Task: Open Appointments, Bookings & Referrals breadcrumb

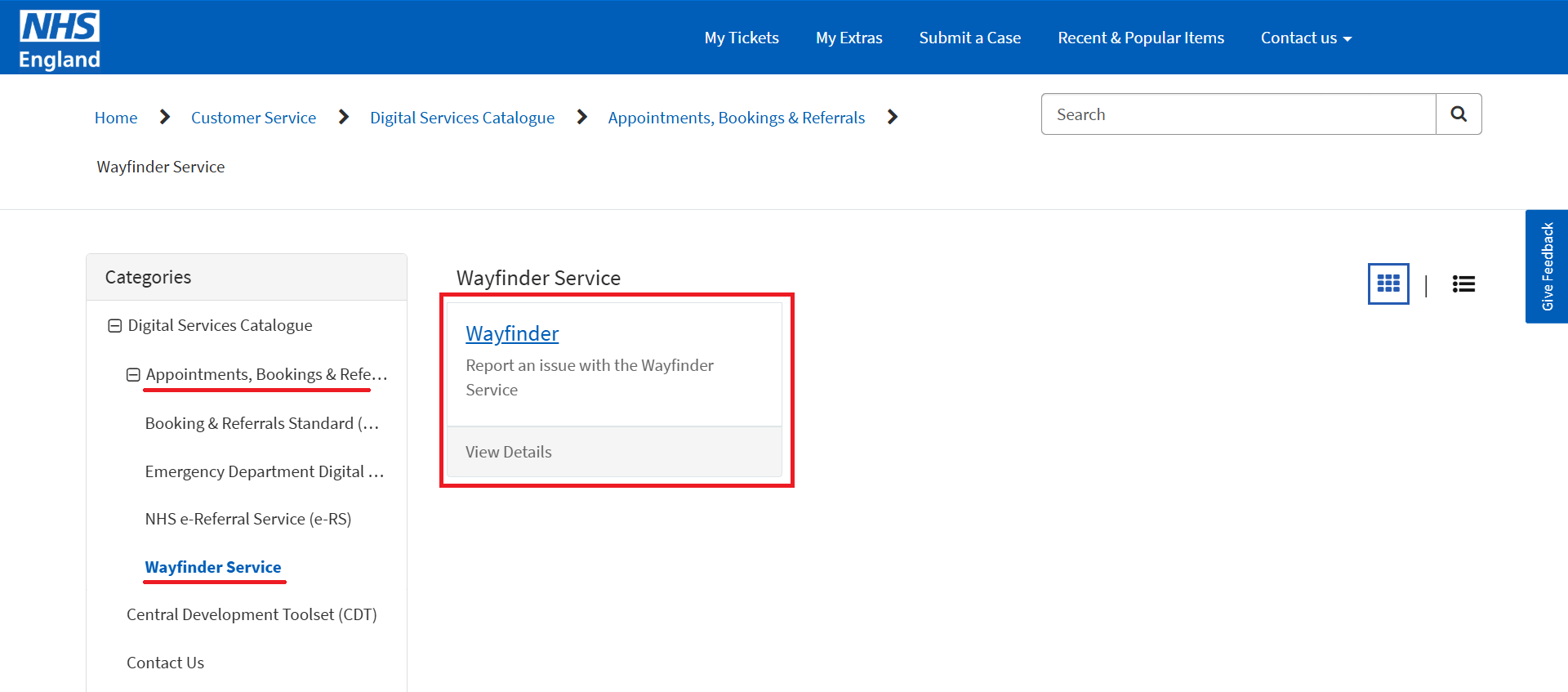Action: point(736,118)
